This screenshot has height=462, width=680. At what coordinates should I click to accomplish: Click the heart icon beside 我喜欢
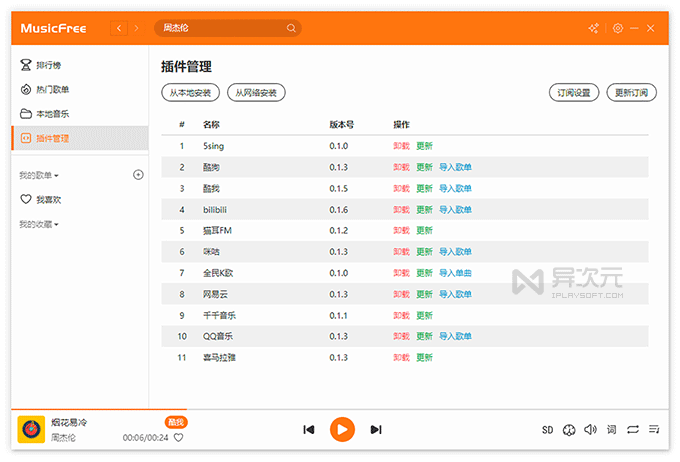pos(26,199)
